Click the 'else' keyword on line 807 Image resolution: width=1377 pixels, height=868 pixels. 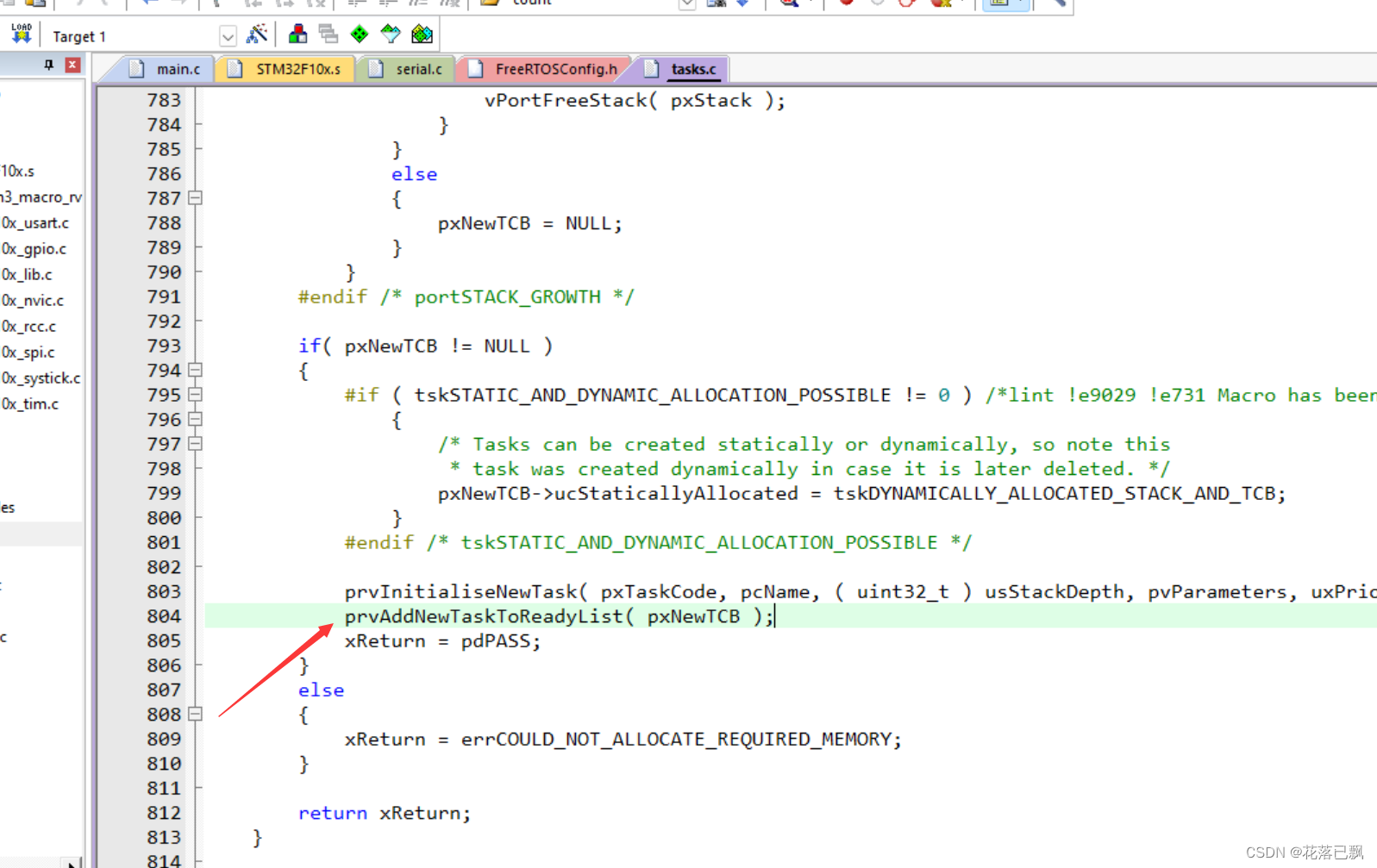pos(321,690)
